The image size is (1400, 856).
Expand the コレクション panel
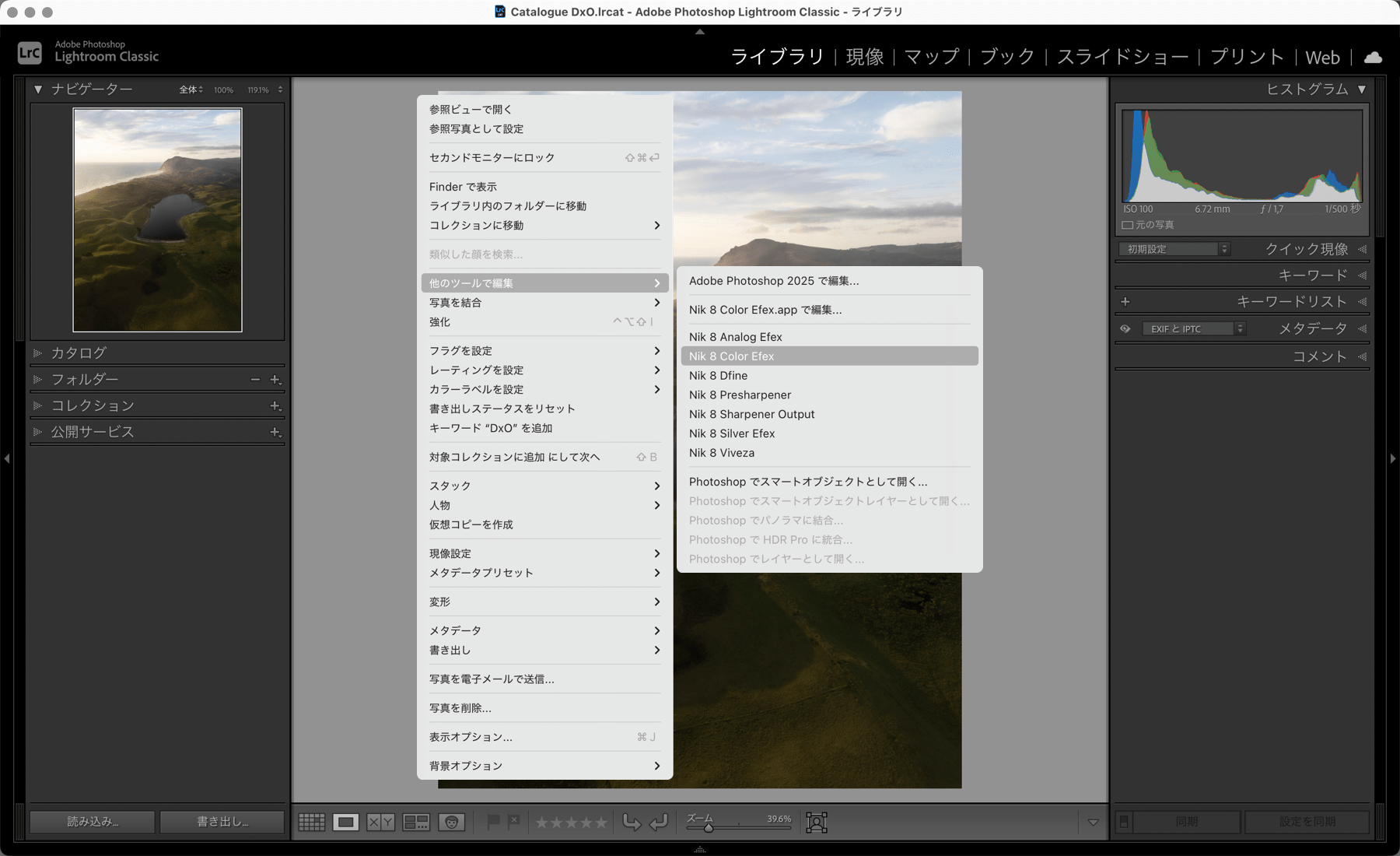(x=37, y=406)
